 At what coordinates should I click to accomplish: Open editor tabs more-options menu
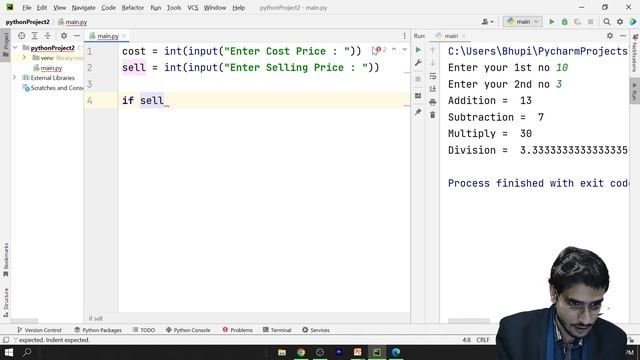click(404, 36)
